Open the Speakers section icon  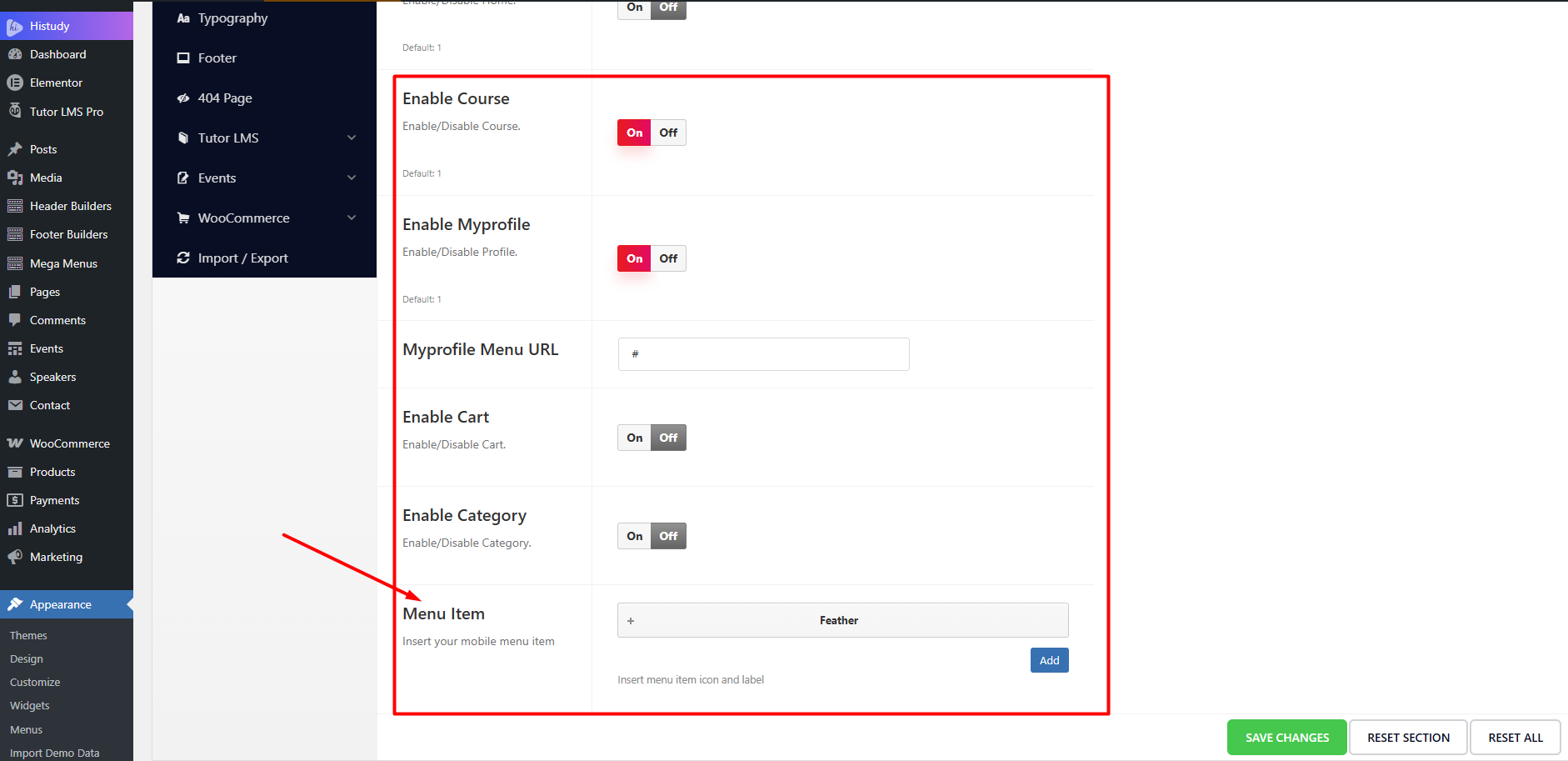(x=16, y=377)
